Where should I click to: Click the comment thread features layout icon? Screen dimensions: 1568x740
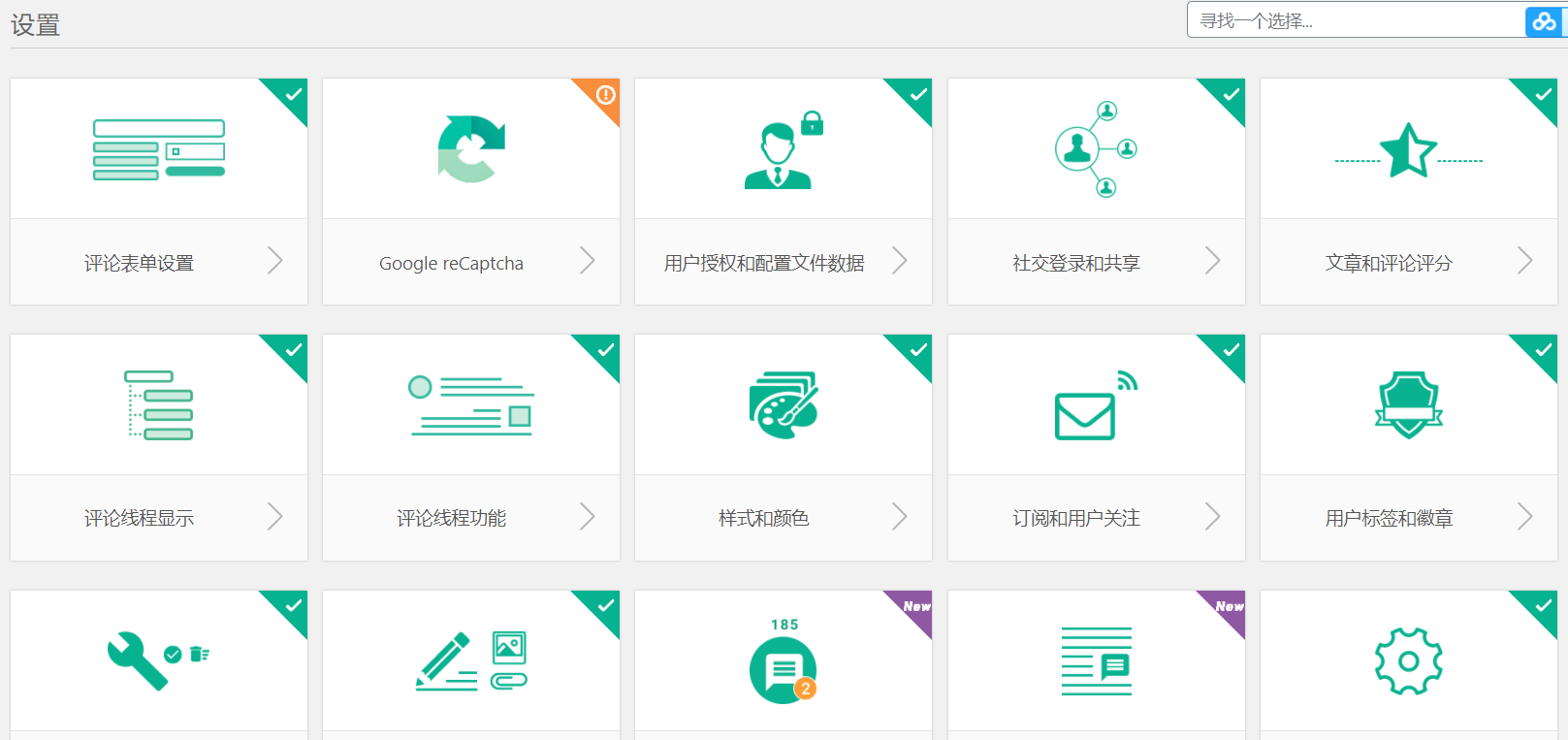[x=471, y=404]
